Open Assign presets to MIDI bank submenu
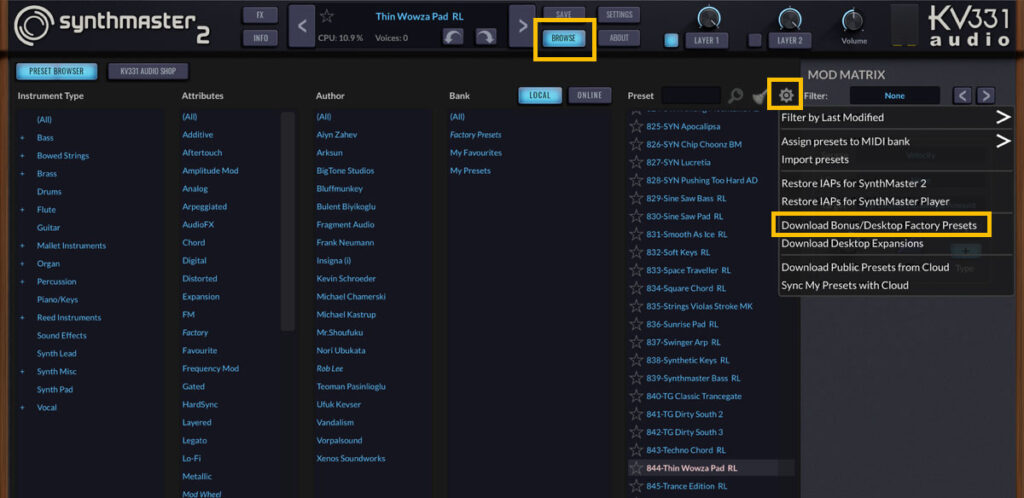Screen dimensions: 1024x498 (895, 141)
